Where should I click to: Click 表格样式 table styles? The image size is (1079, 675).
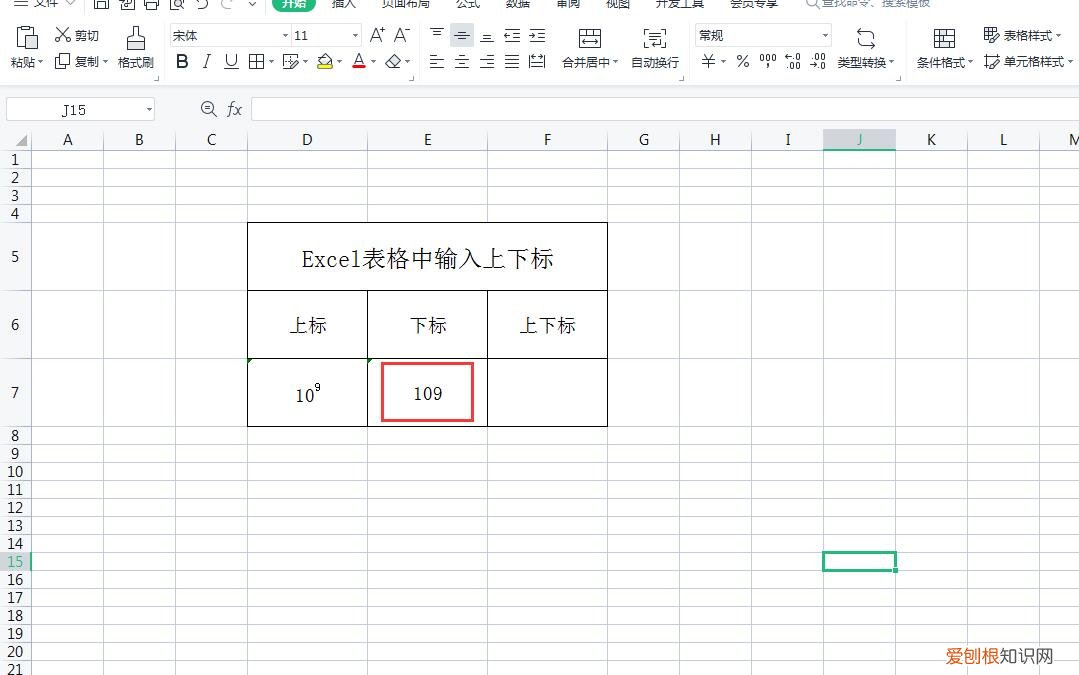(x=1022, y=35)
